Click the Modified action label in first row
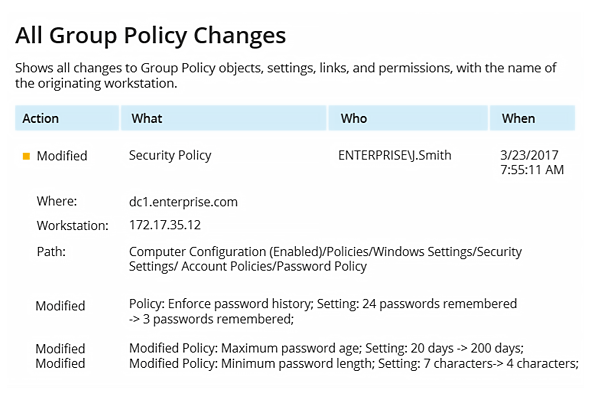The width and height of the screenshot is (590, 395). (x=62, y=156)
